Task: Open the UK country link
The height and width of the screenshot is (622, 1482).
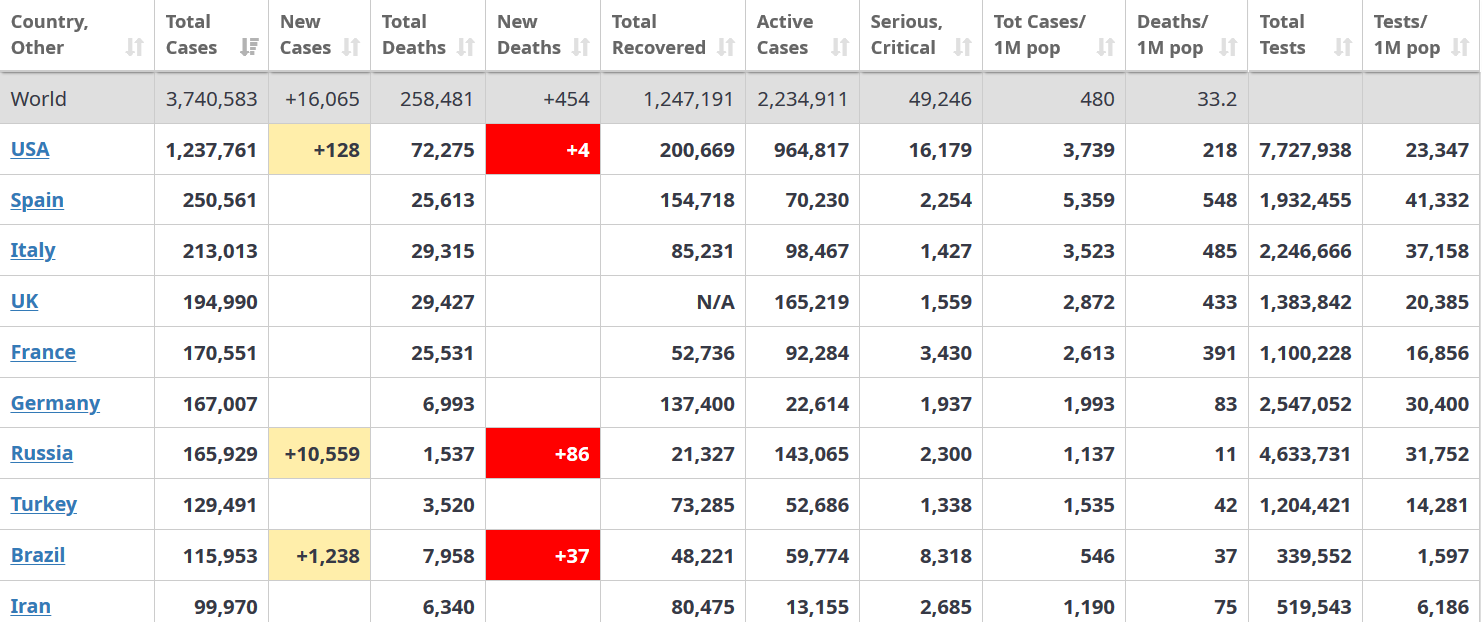Action: click(25, 301)
